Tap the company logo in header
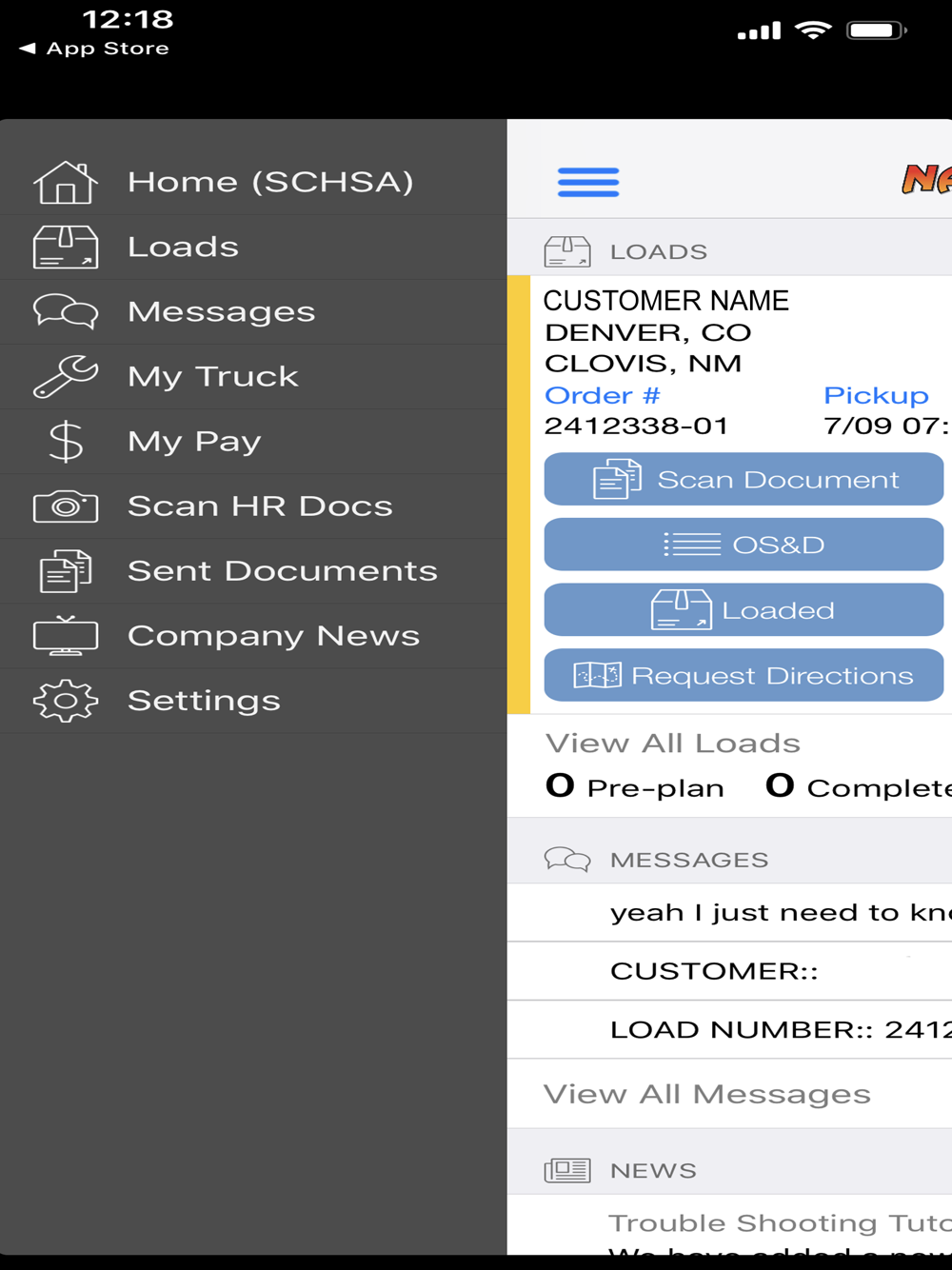The width and height of the screenshot is (952, 1270). (x=927, y=179)
